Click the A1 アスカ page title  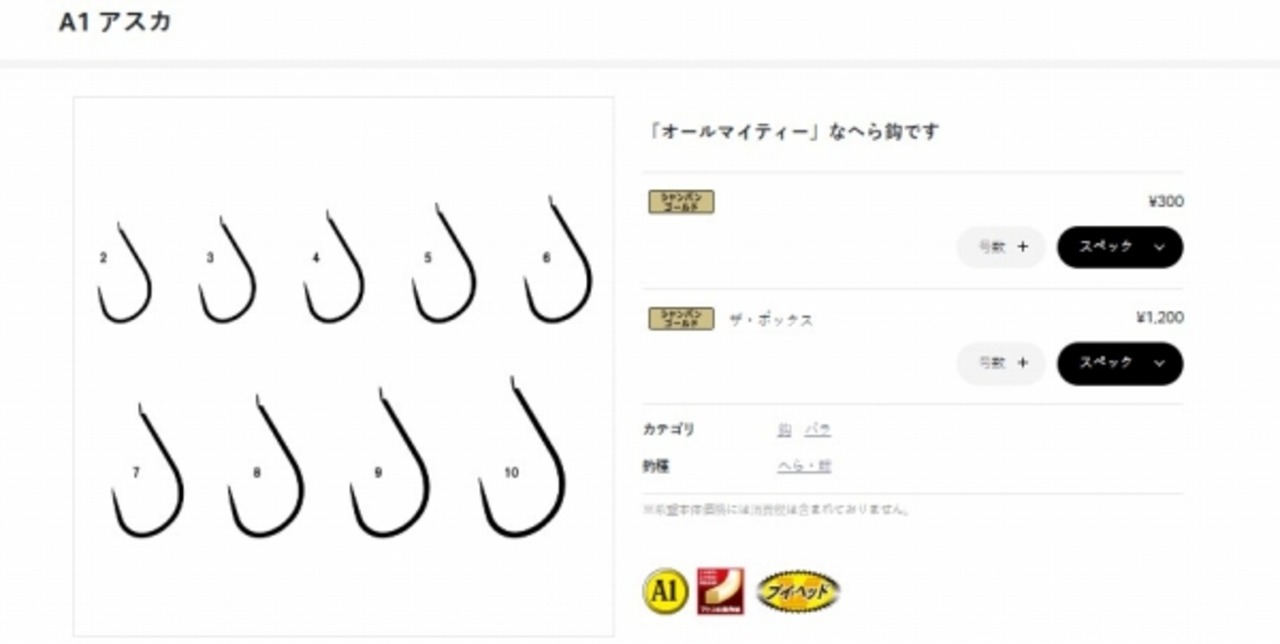point(115,23)
